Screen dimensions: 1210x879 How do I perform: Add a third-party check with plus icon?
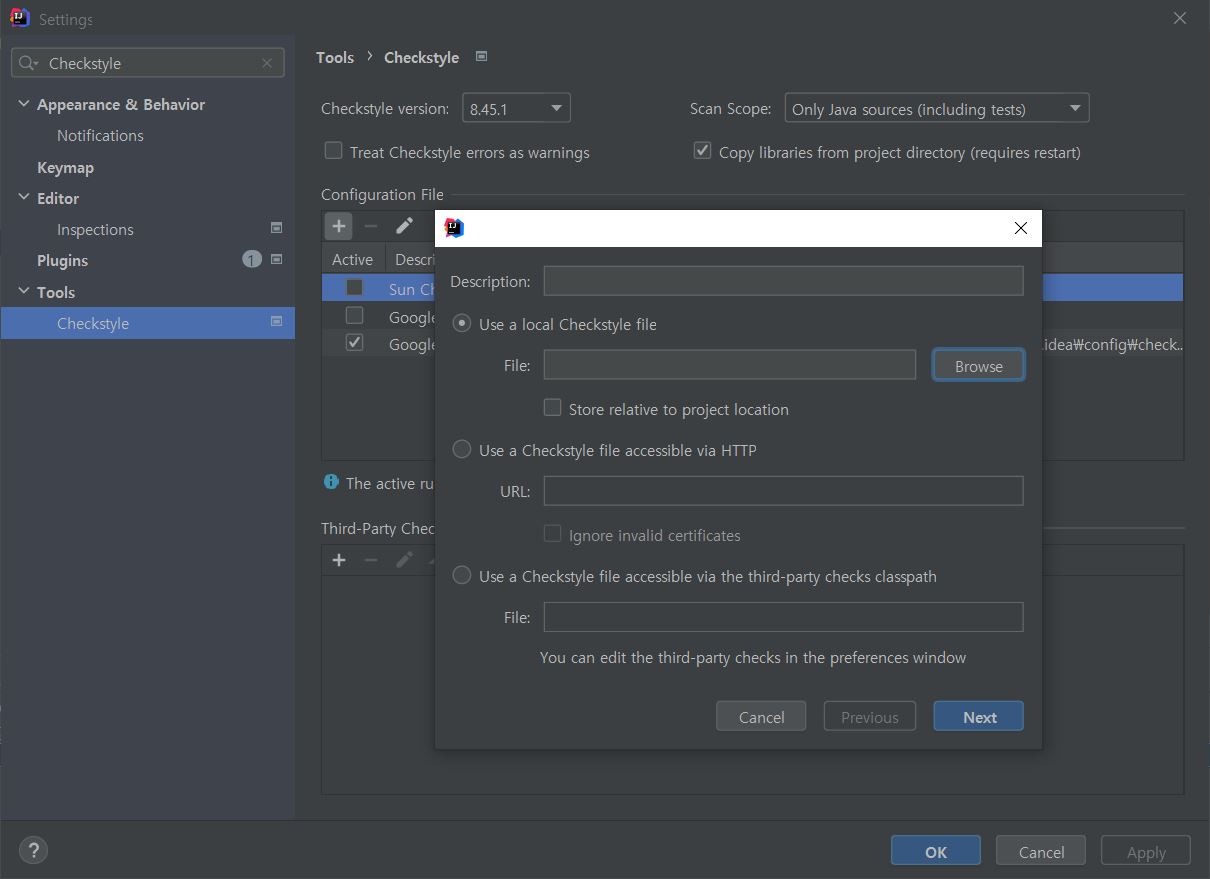click(339, 560)
